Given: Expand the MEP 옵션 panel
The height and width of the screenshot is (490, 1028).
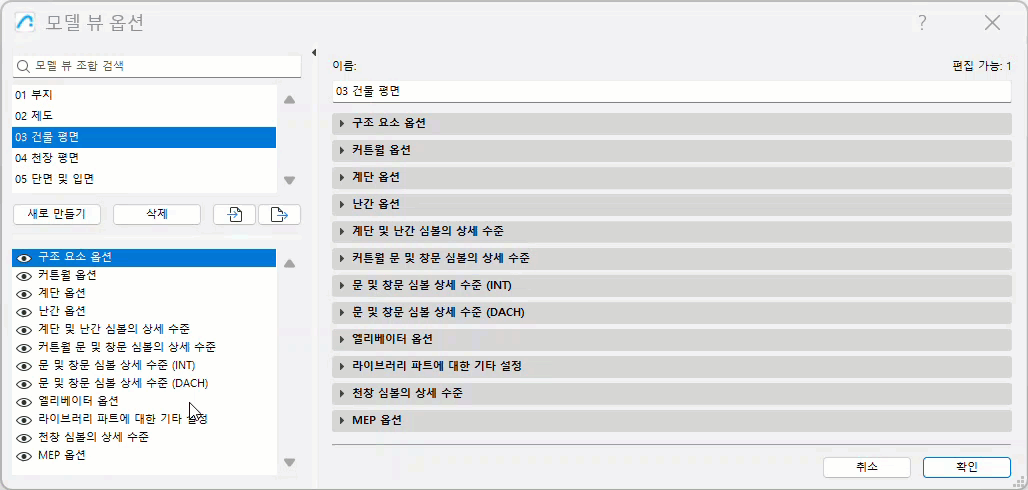Looking at the screenshot, I should point(672,420).
